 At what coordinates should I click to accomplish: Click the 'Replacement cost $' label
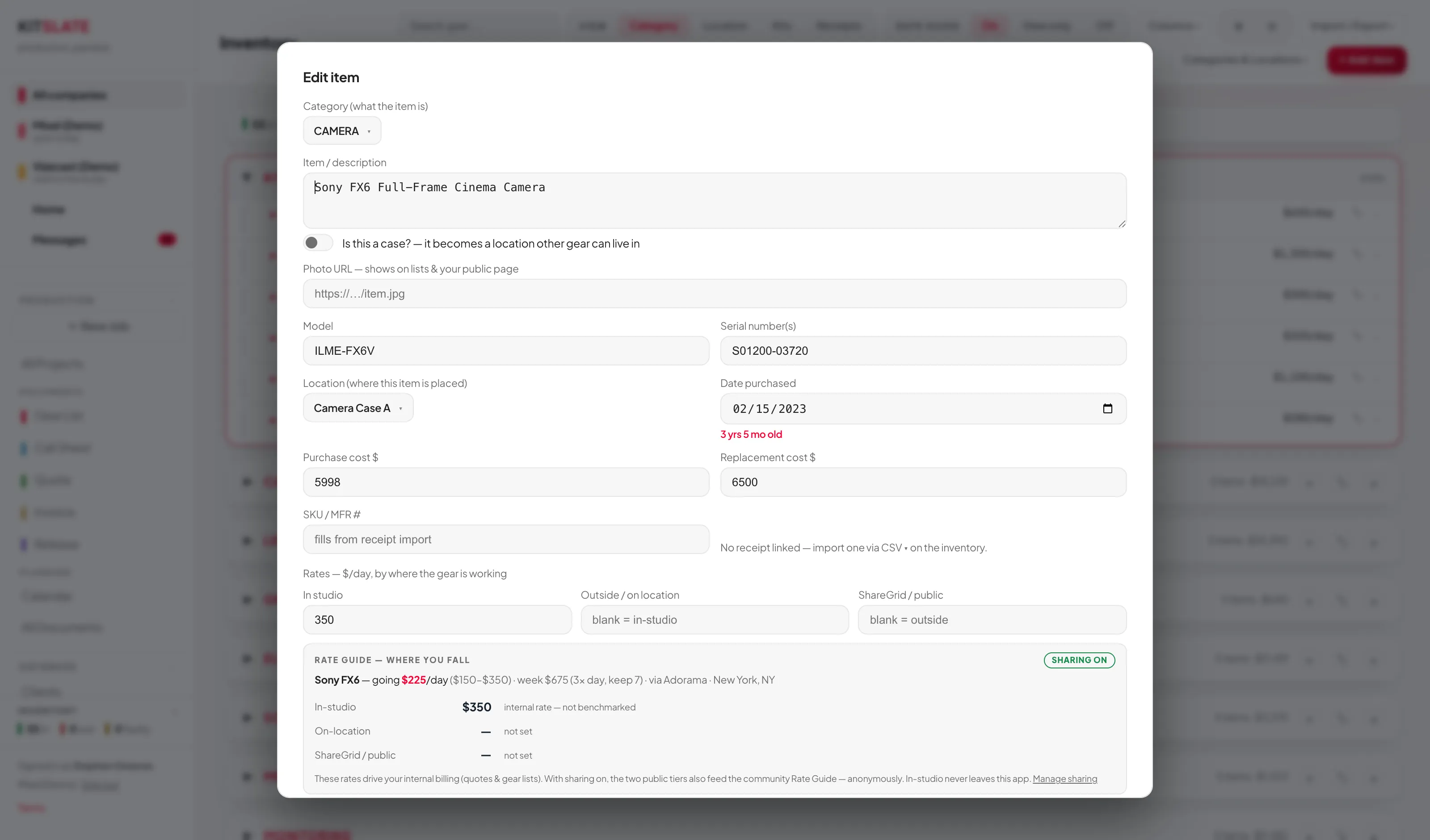768,458
